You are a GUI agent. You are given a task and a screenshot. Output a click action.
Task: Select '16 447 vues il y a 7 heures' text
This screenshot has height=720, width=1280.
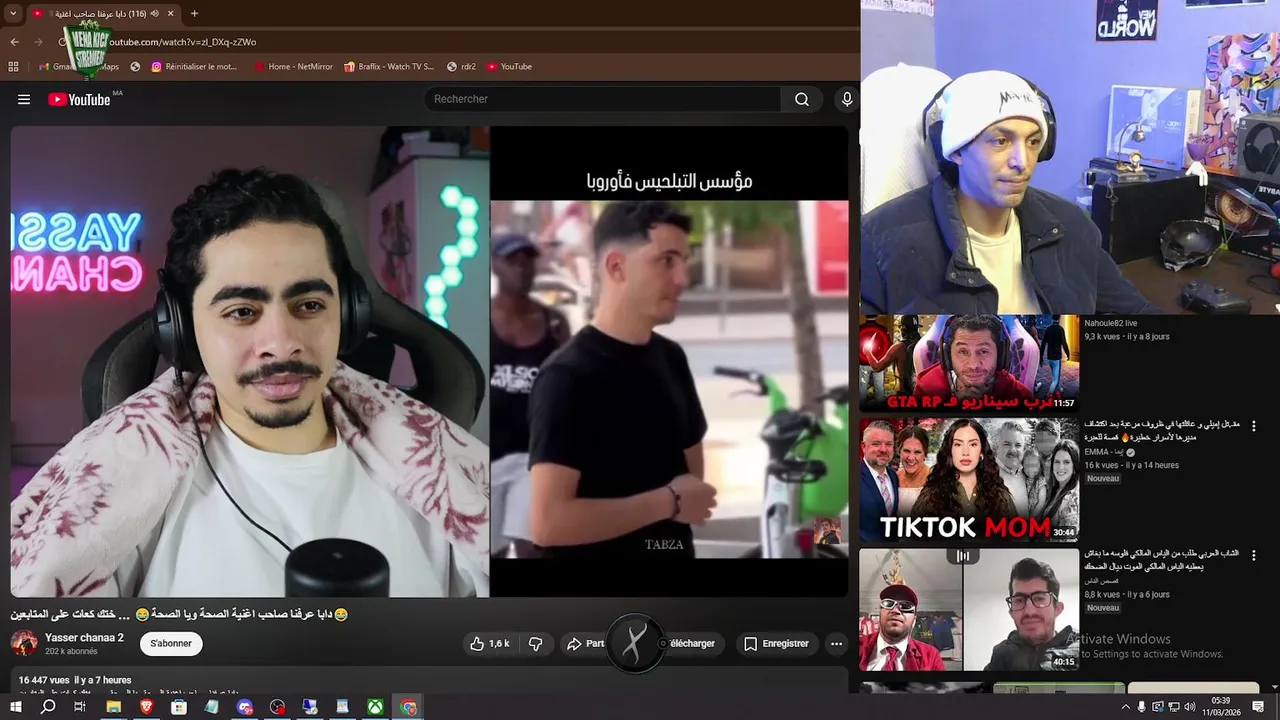pyautogui.click(x=75, y=680)
